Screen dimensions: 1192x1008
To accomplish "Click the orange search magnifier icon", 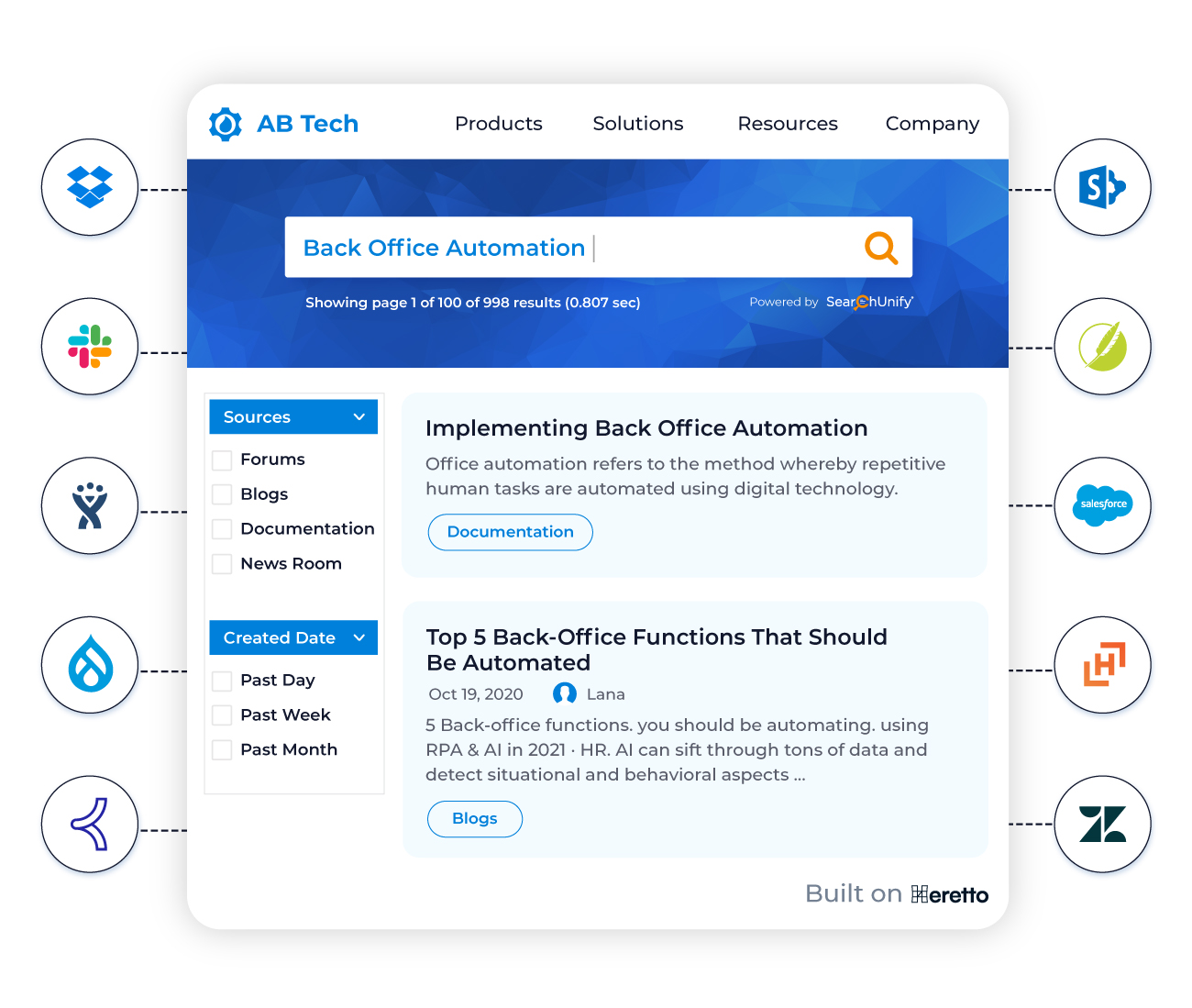I will 881,247.
